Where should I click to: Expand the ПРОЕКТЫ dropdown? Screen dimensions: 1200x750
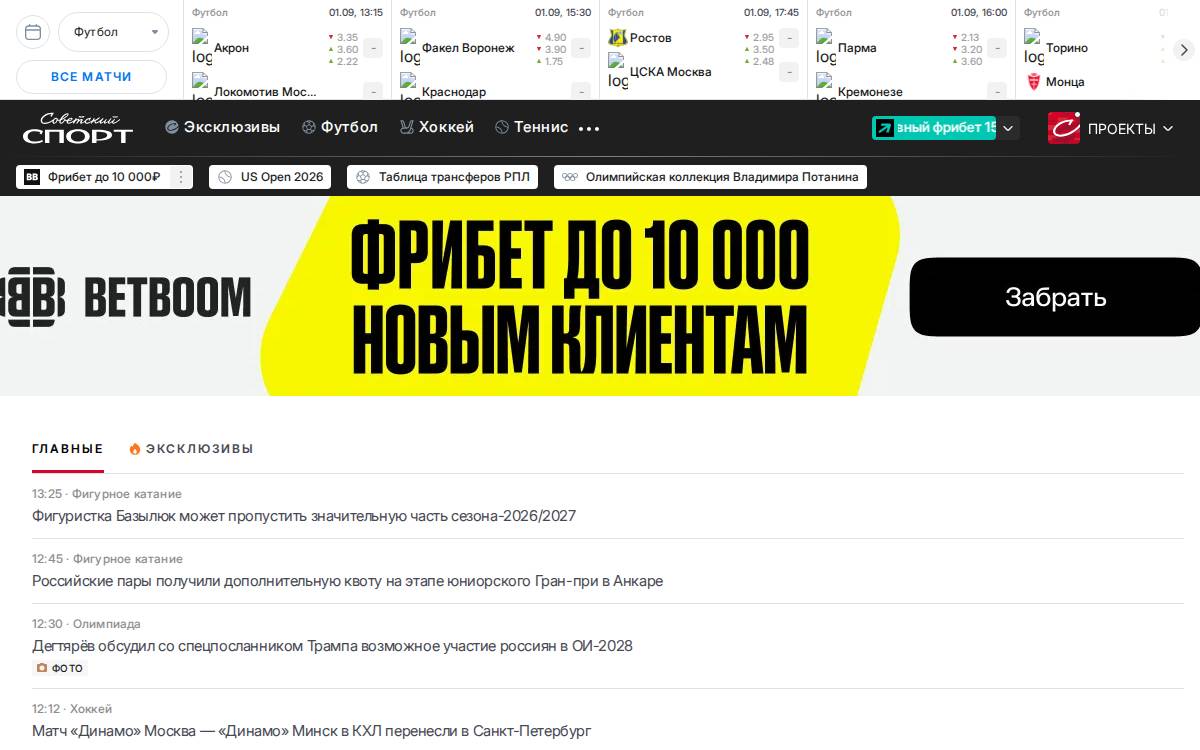(x=1130, y=128)
